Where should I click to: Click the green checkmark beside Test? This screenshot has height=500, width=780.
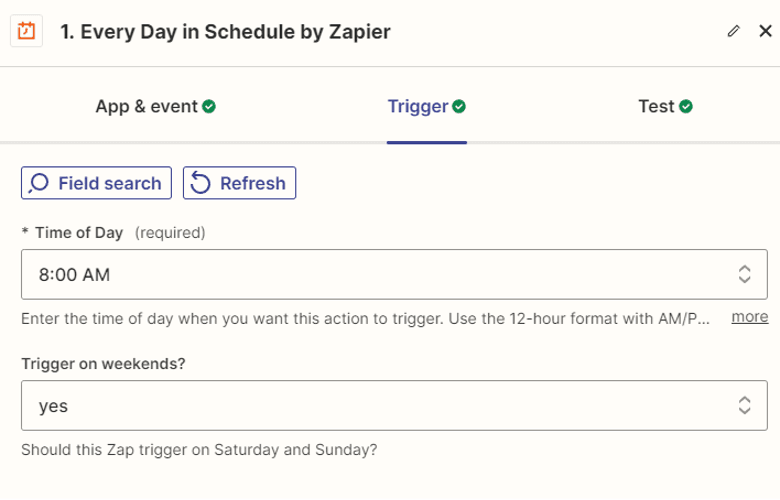[686, 106]
